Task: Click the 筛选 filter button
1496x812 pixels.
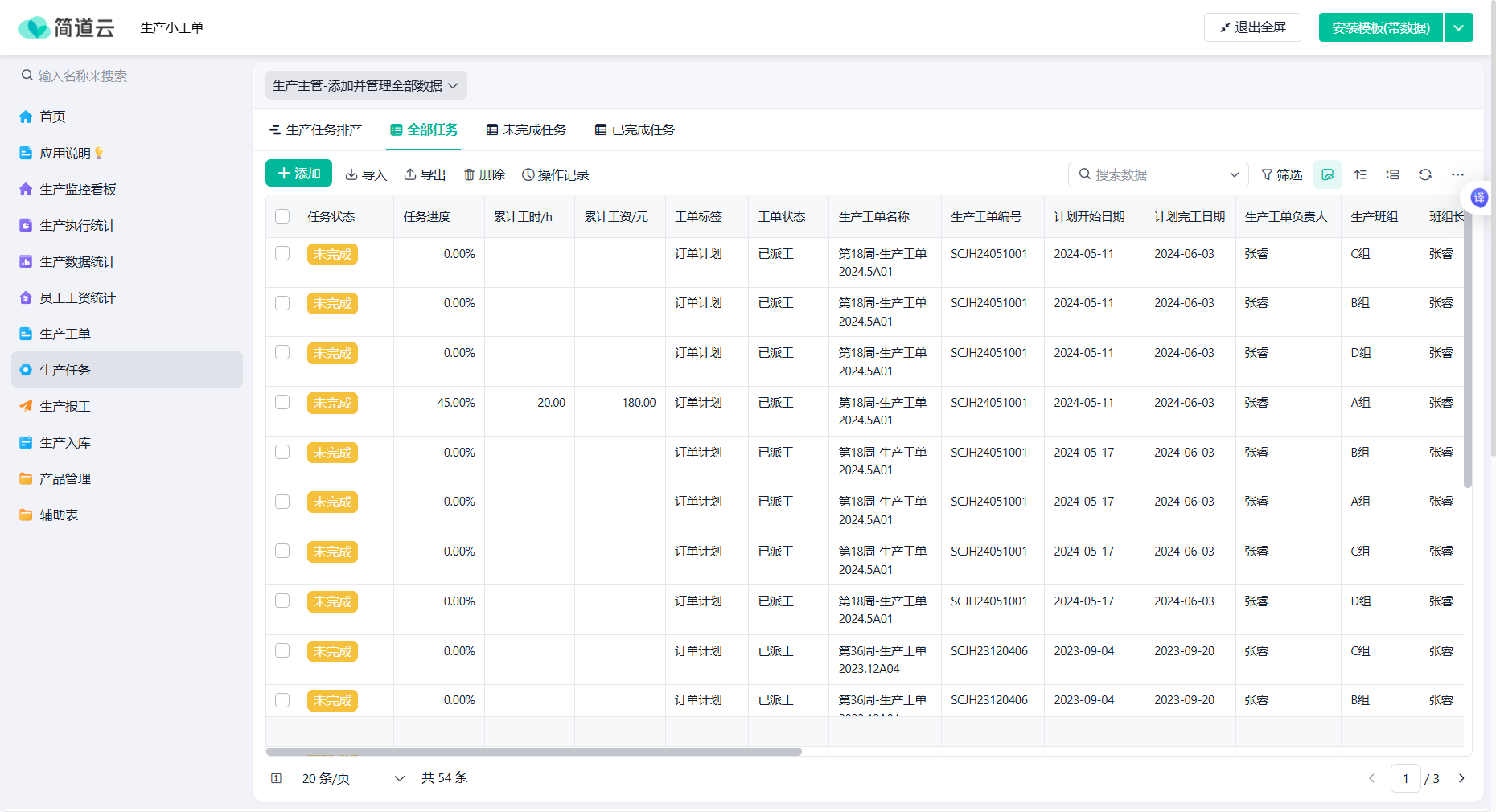Action: [x=1281, y=174]
